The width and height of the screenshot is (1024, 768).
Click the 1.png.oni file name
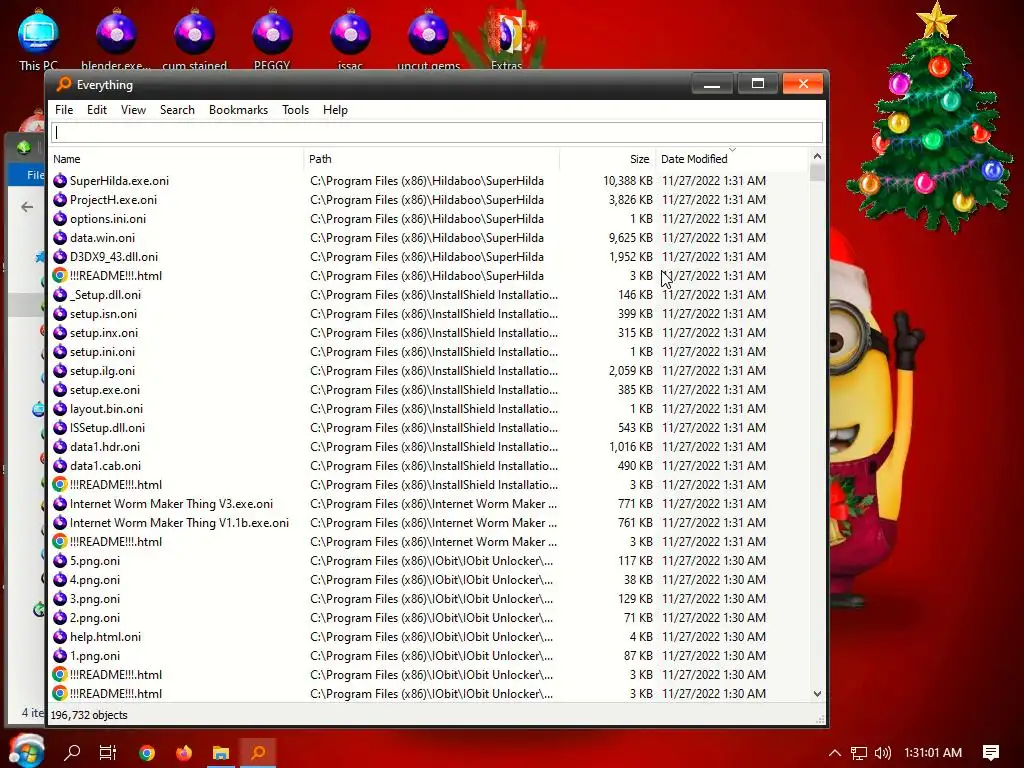pos(95,656)
